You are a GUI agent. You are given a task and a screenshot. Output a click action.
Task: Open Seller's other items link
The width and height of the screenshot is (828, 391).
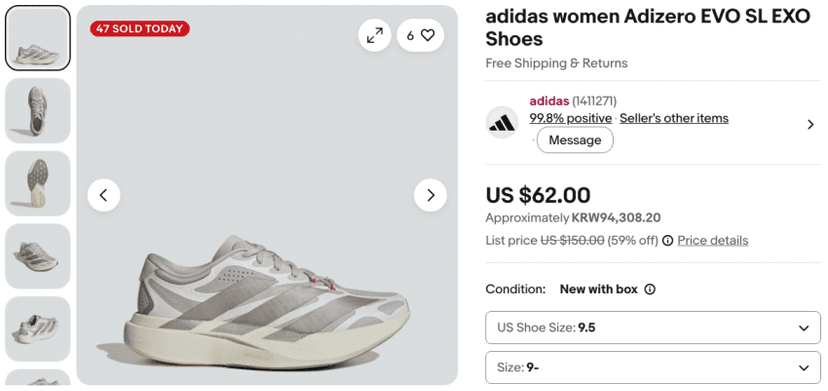tap(674, 118)
